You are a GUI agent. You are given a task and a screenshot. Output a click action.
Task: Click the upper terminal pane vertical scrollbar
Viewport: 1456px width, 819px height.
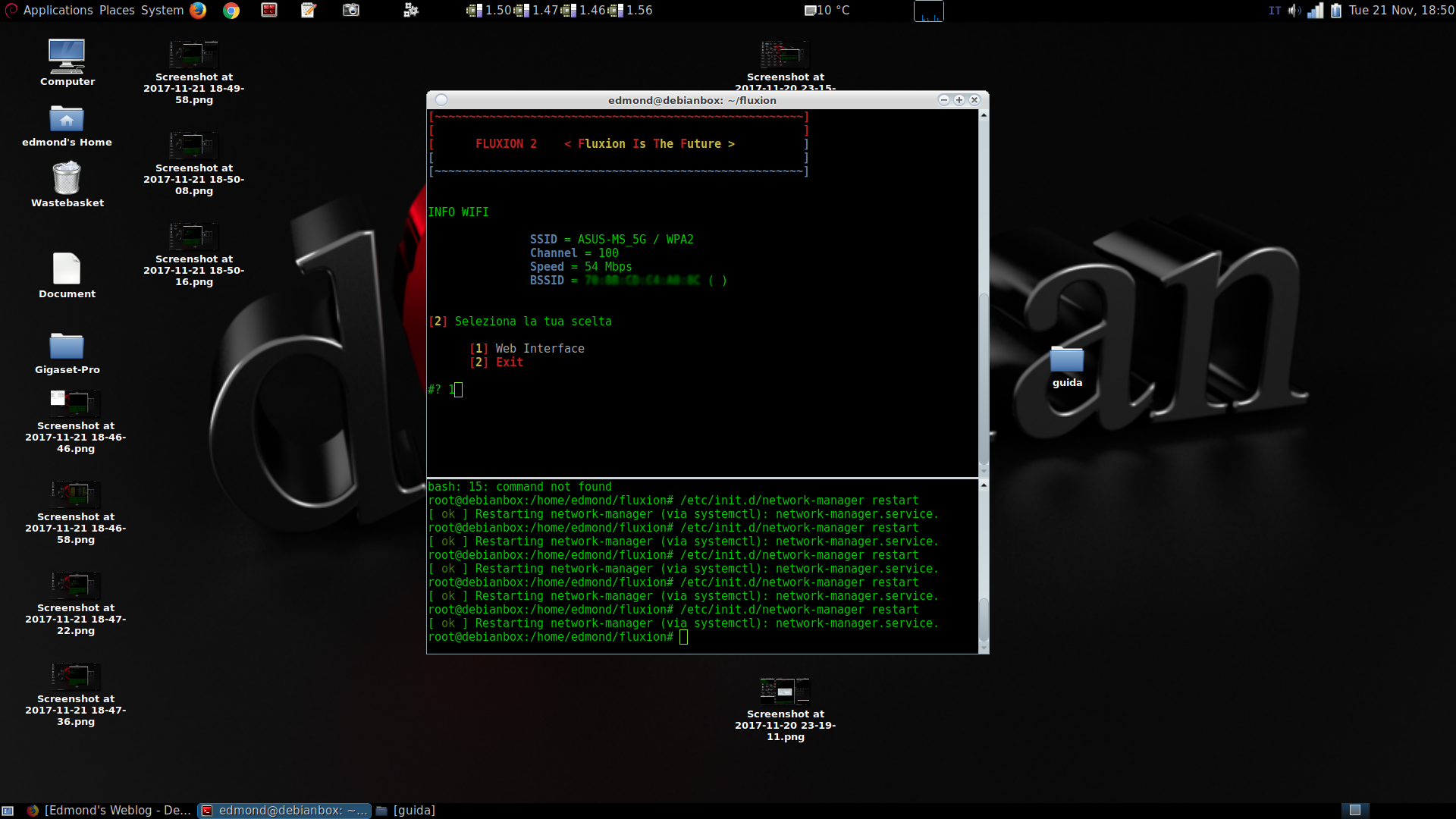[984, 379]
